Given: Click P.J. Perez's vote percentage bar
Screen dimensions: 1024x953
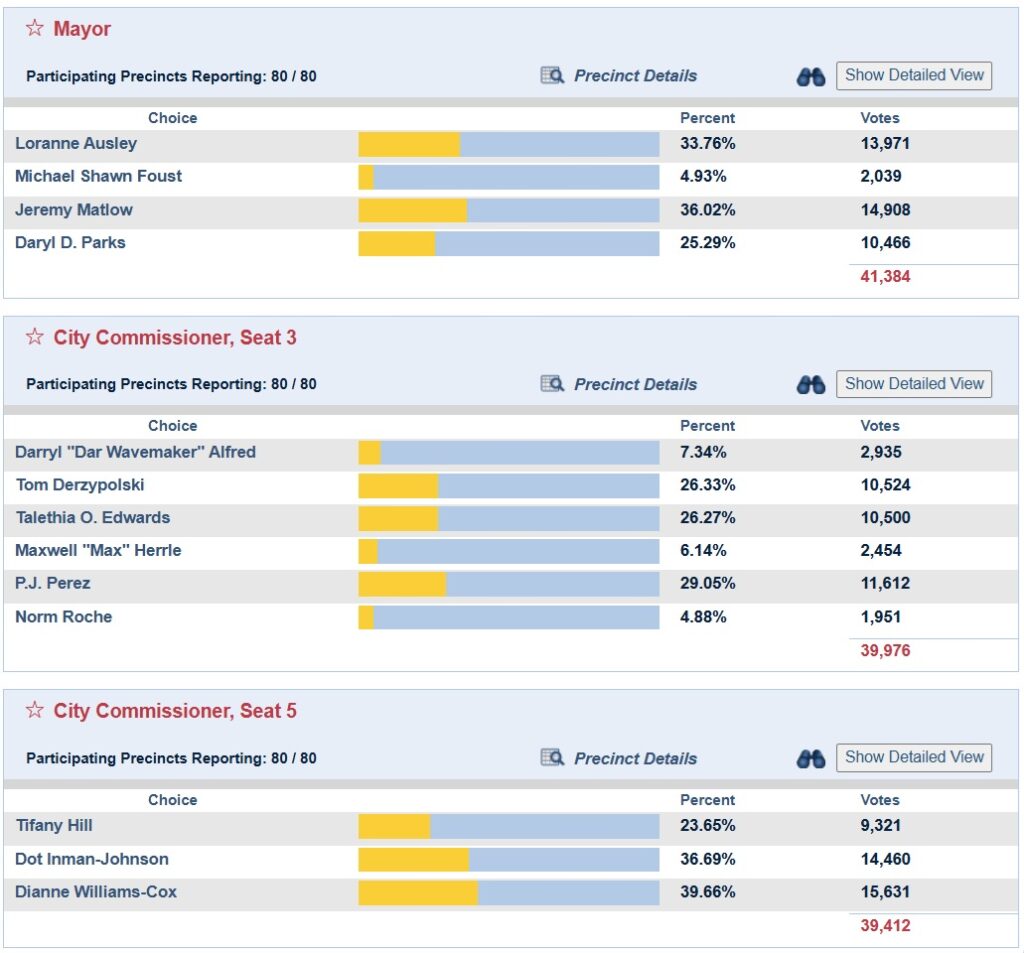Looking at the screenshot, I should point(509,584).
